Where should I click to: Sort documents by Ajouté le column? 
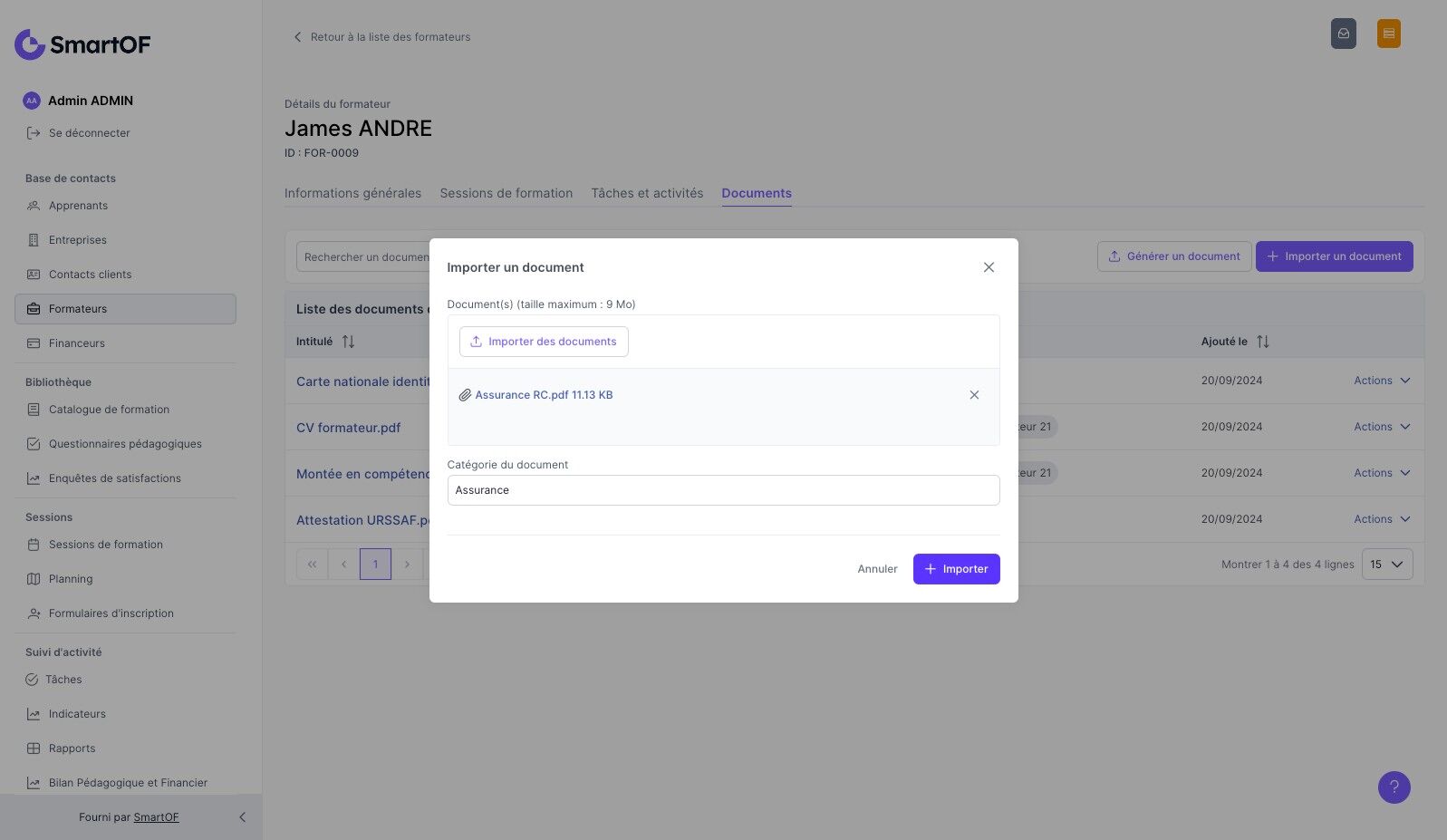1263,342
